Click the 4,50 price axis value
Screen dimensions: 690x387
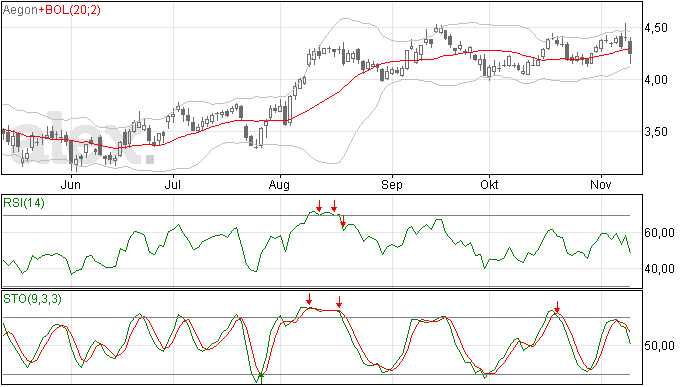[x=656, y=28]
